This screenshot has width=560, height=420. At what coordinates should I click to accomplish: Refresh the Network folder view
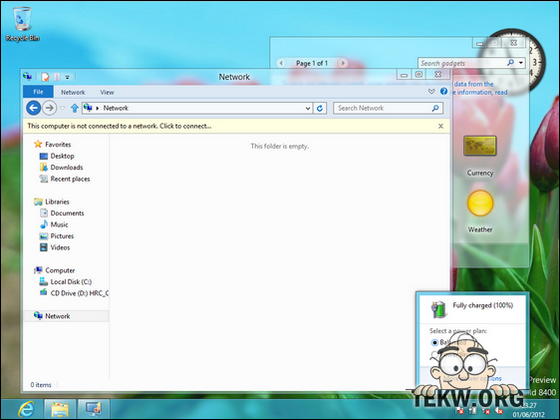point(320,108)
